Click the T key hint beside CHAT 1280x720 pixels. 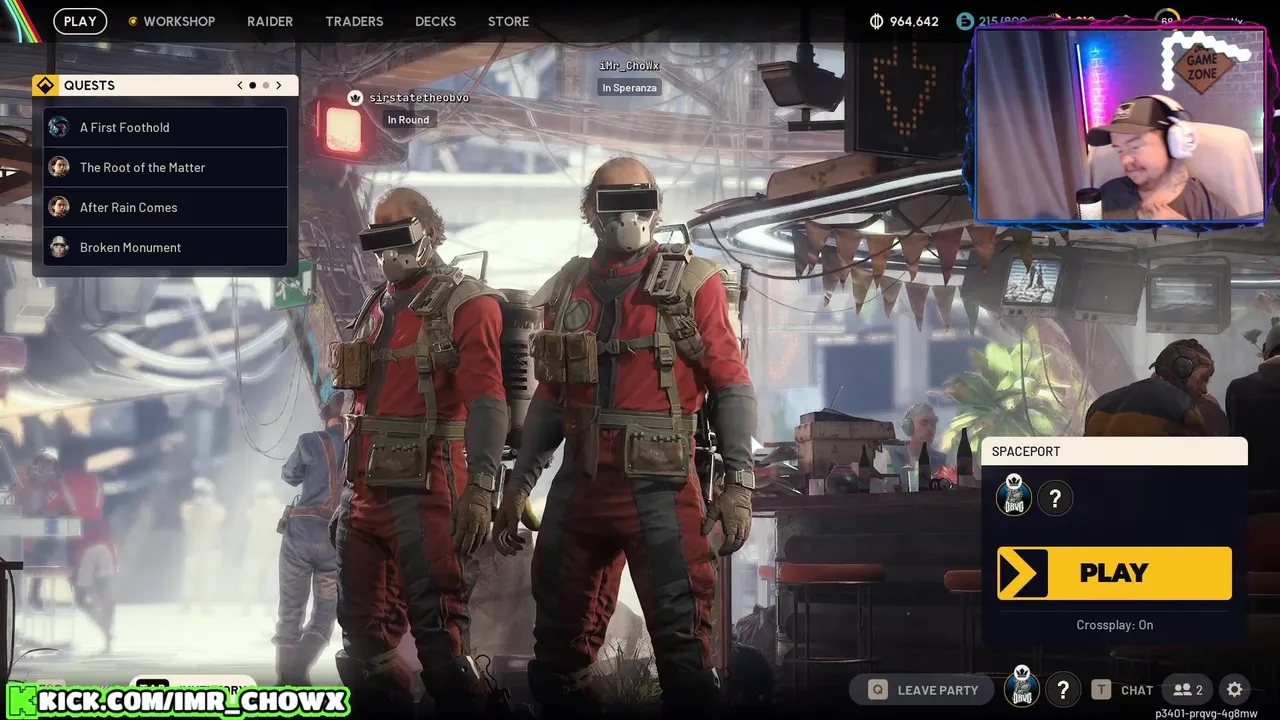pos(1101,690)
